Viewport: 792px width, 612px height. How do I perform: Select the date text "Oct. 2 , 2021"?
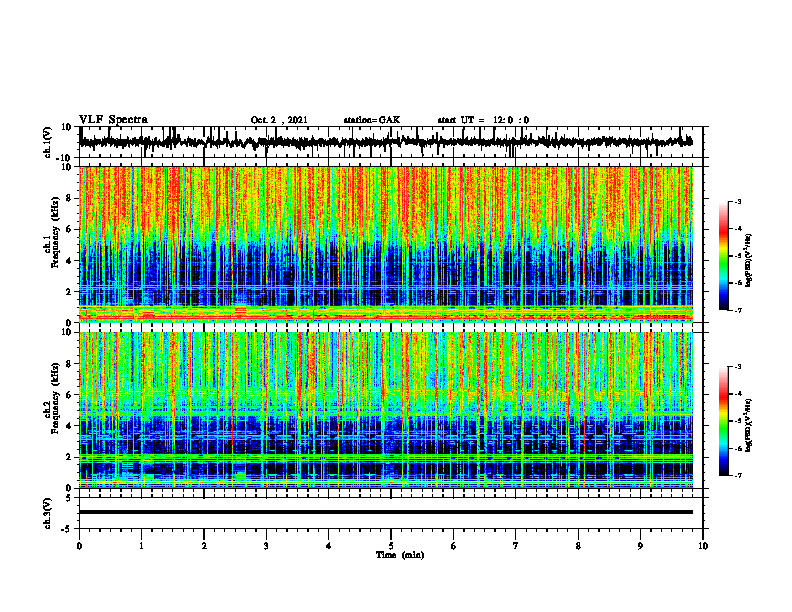tap(279, 120)
